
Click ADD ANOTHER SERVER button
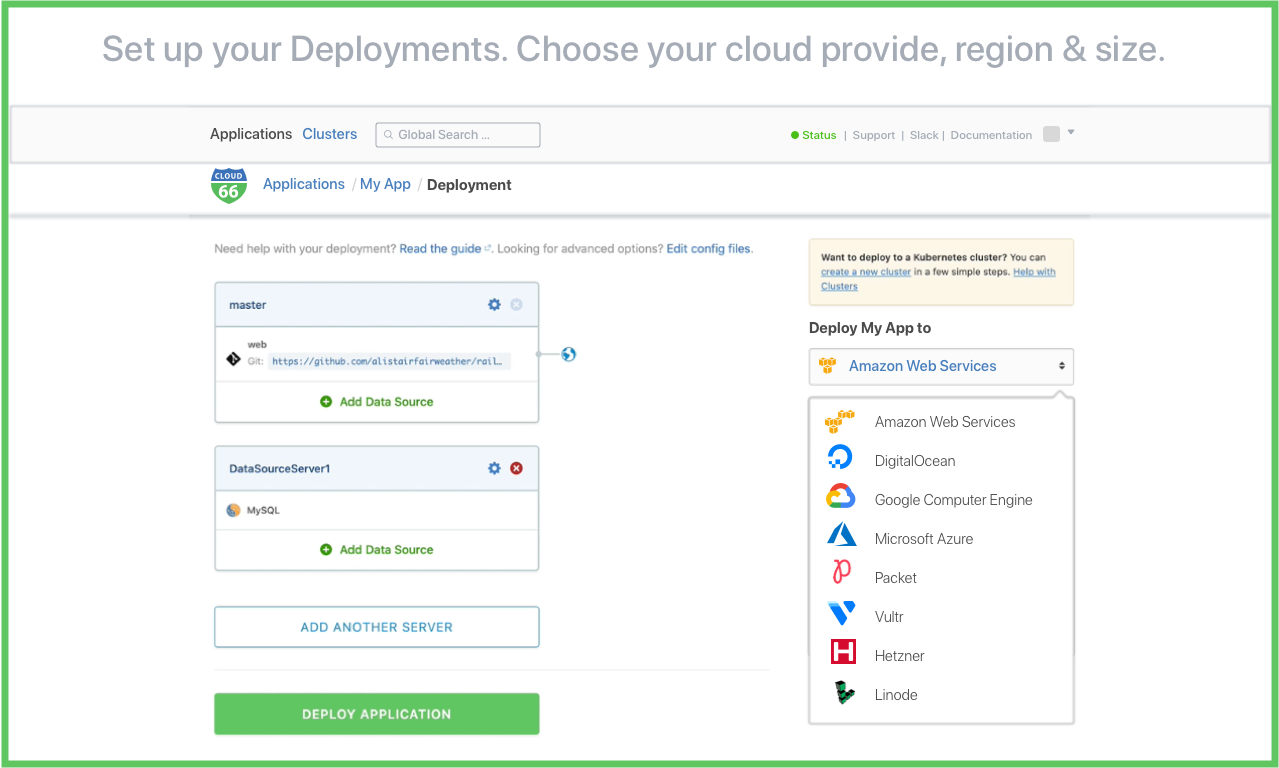point(377,627)
